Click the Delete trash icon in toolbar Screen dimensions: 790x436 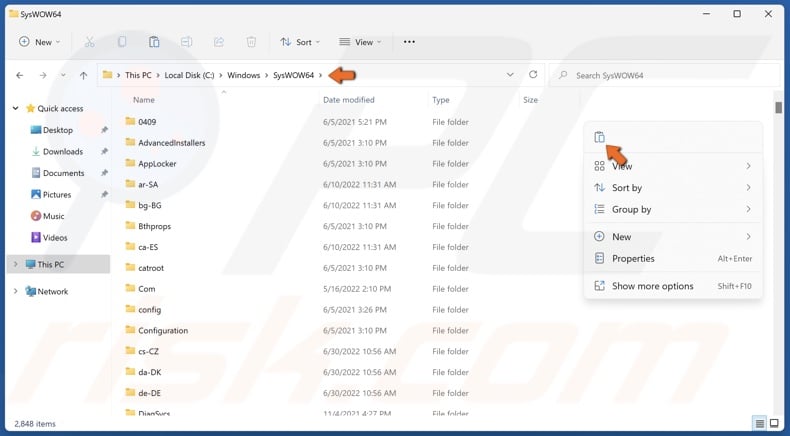251,42
